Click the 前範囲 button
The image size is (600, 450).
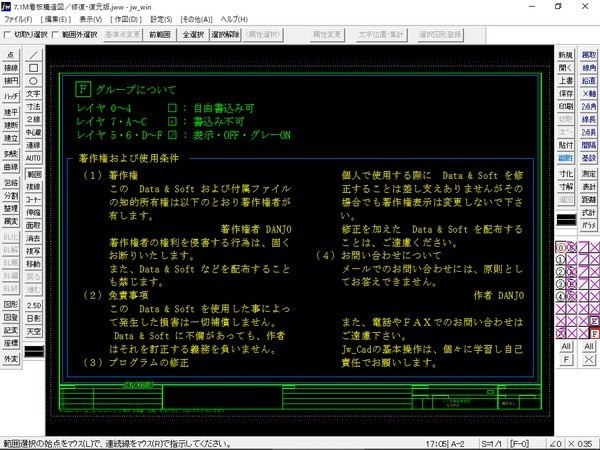click(x=160, y=35)
